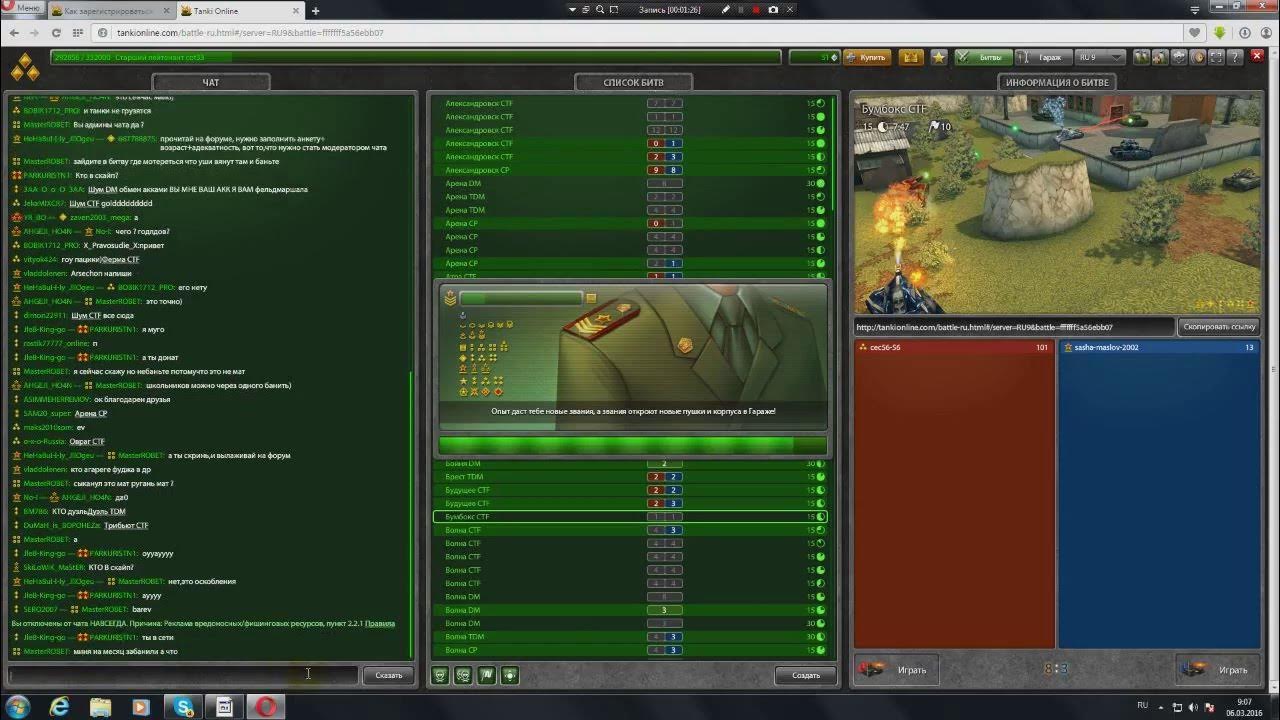This screenshot has height=720, width=1280.
Task: Open a new browser tab with plus
Action: 315,11
